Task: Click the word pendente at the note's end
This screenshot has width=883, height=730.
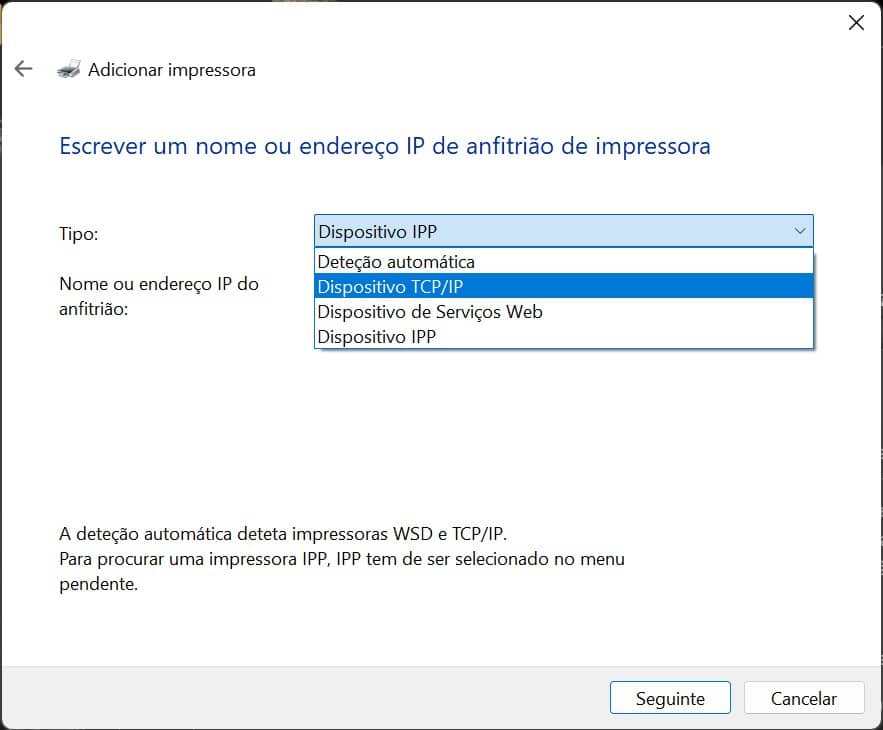Action: tap(98, 584)
